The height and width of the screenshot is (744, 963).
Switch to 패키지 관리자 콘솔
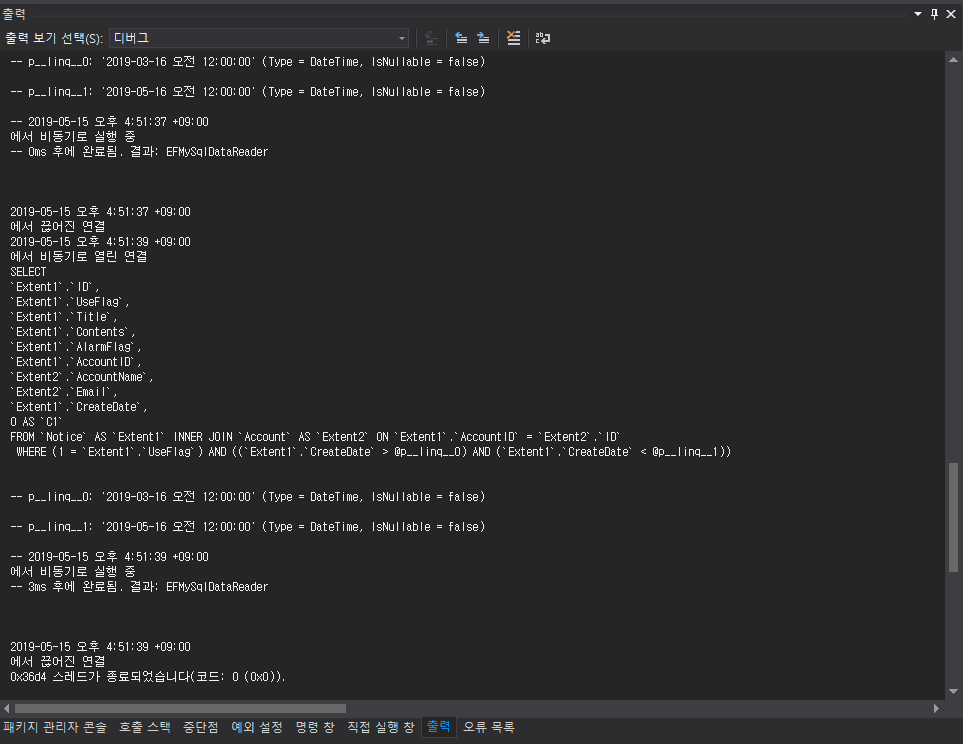pyautogui.click(x=59, y=727)
